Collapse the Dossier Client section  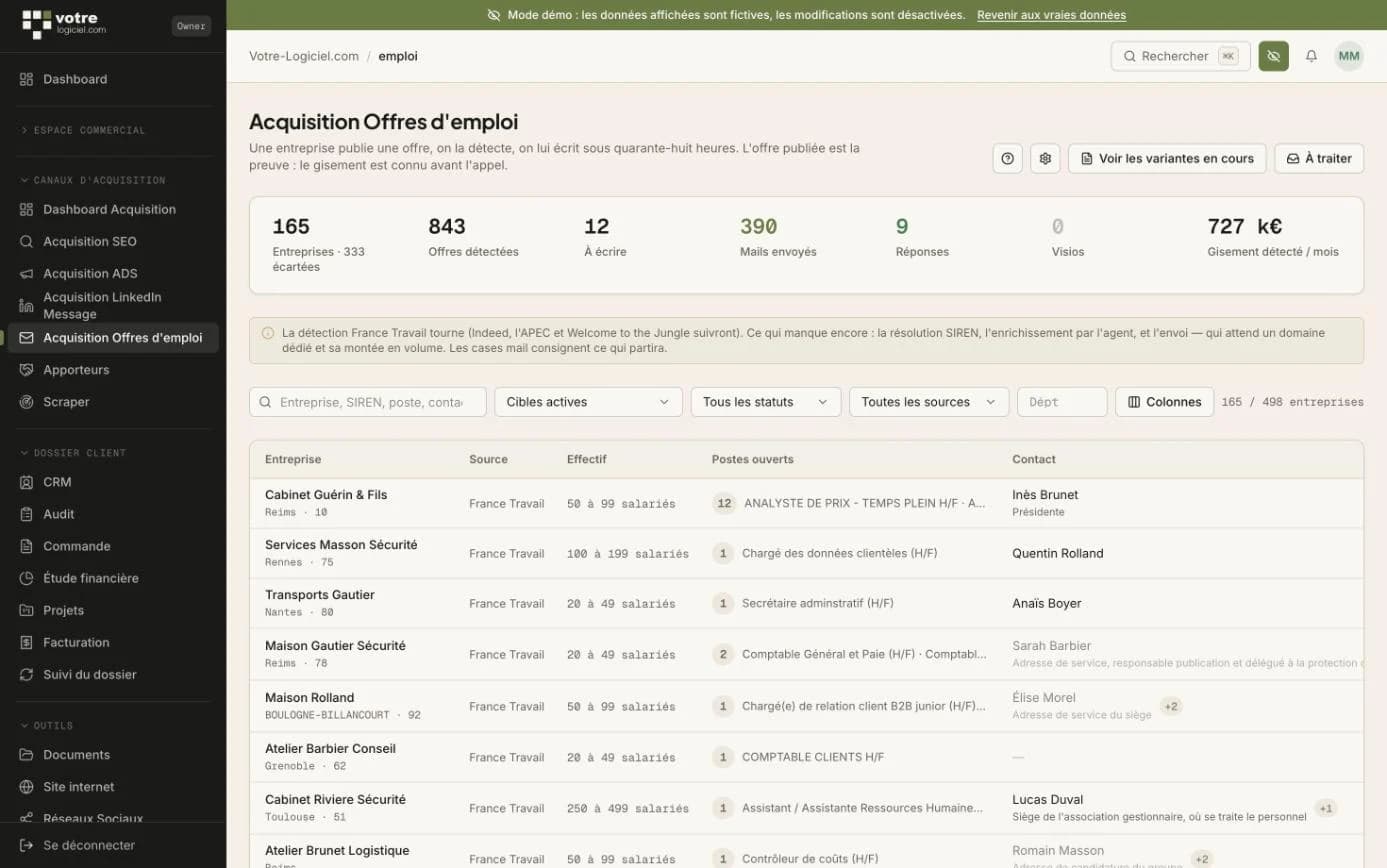[73, 453]
